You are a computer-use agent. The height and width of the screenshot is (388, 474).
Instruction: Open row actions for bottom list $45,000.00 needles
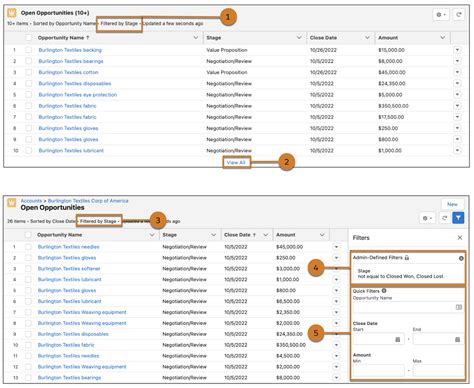pos(336,247)
